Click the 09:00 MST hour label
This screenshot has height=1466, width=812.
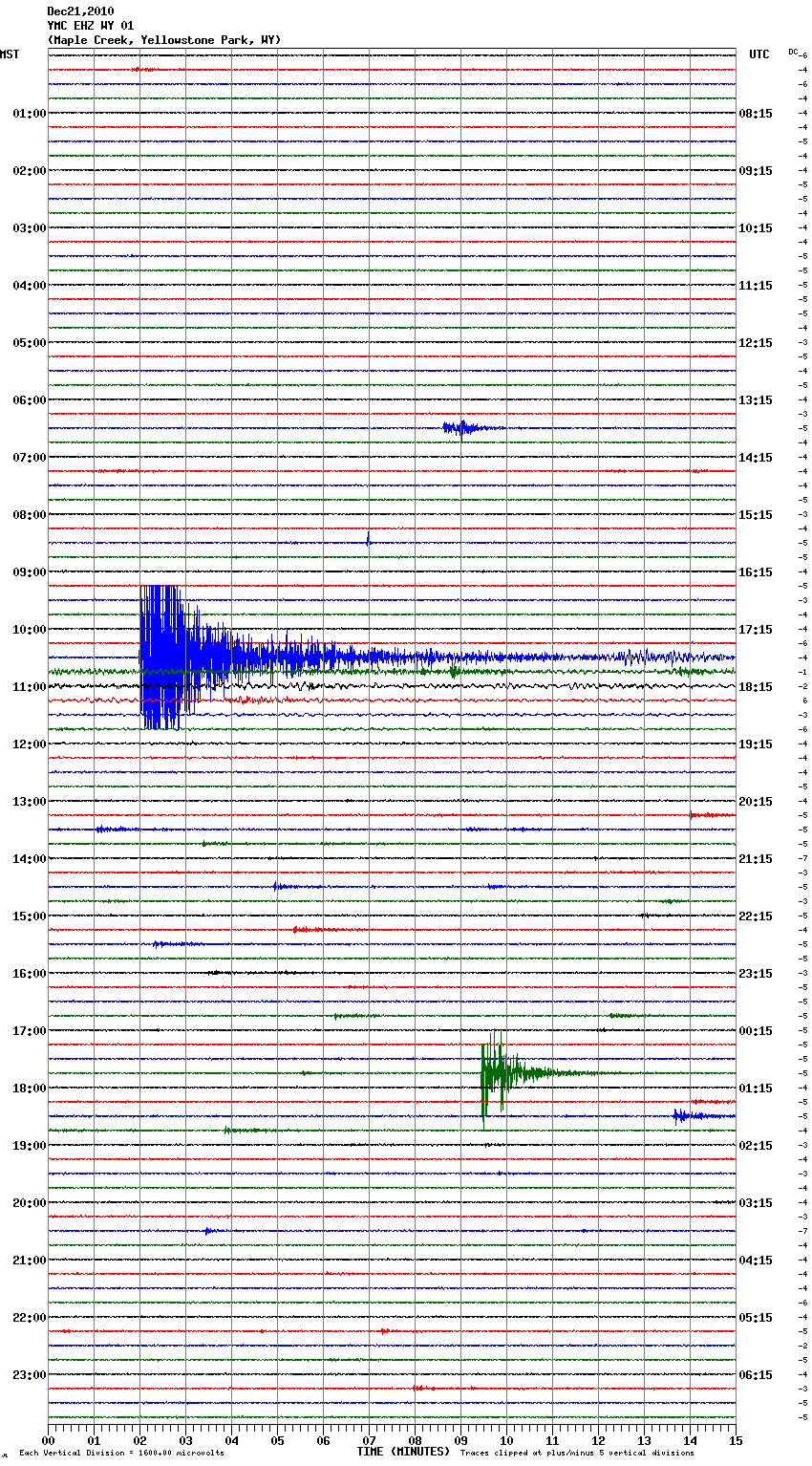[x=30, y=572]
